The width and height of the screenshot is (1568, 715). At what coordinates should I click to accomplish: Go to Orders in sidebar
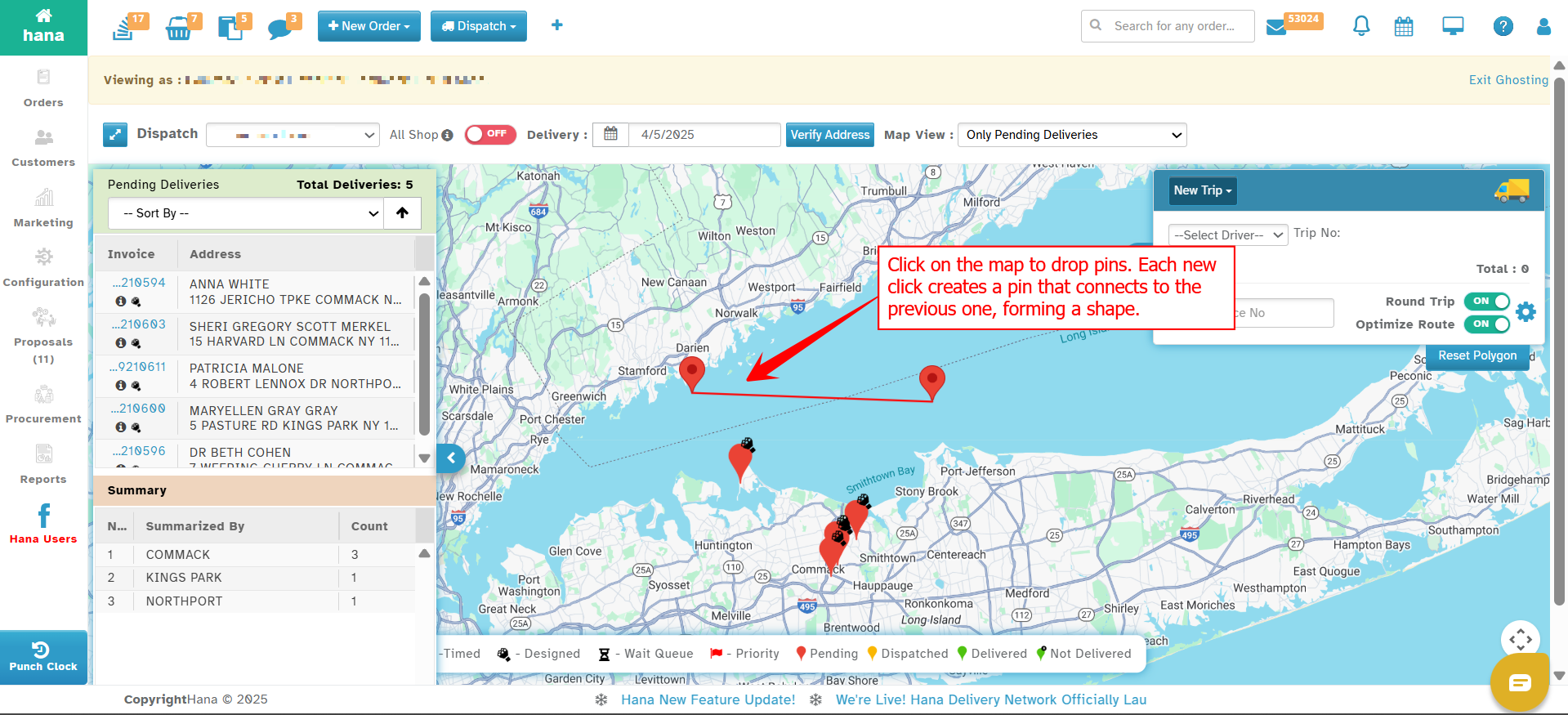pyautogui.click(x=43, y=88)
